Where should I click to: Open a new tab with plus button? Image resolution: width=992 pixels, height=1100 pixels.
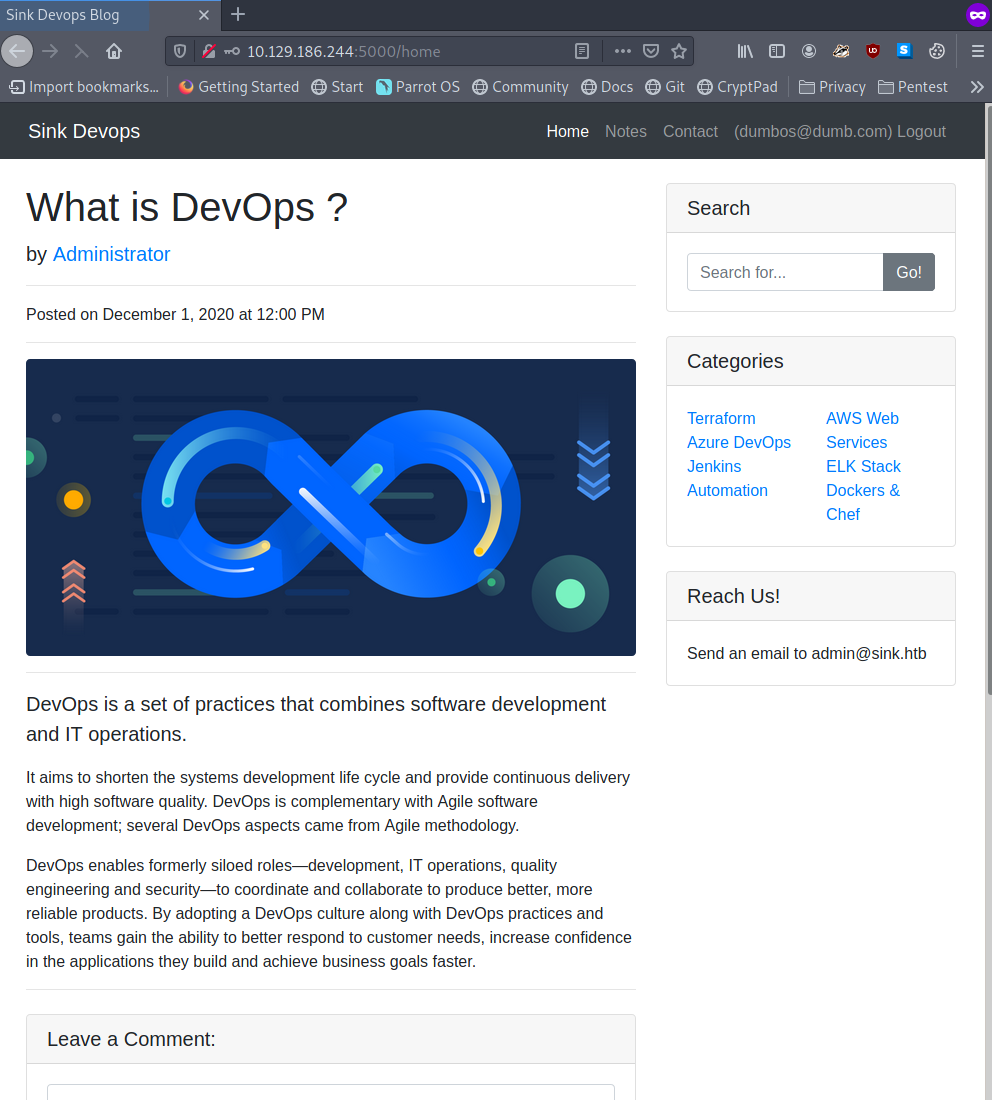pos(238,14)
